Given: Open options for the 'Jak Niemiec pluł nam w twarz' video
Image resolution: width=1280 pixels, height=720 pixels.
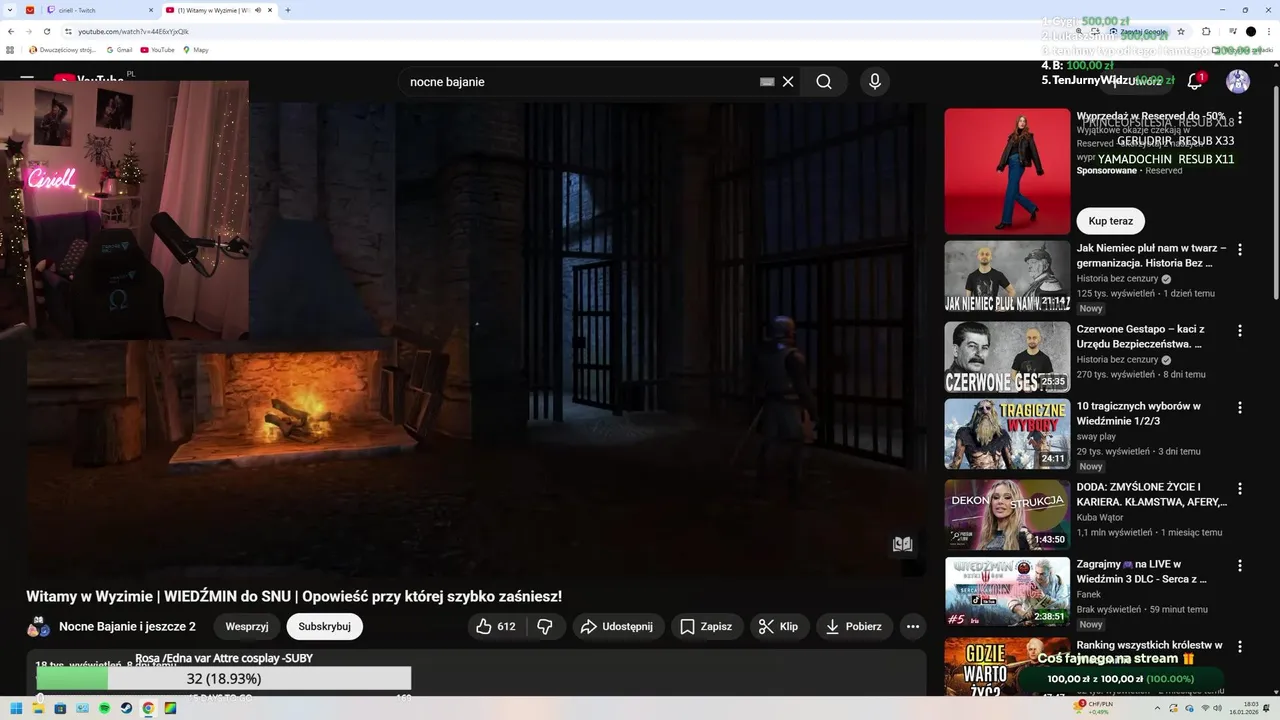Looking at the screenshot, I should [1240, 249].
